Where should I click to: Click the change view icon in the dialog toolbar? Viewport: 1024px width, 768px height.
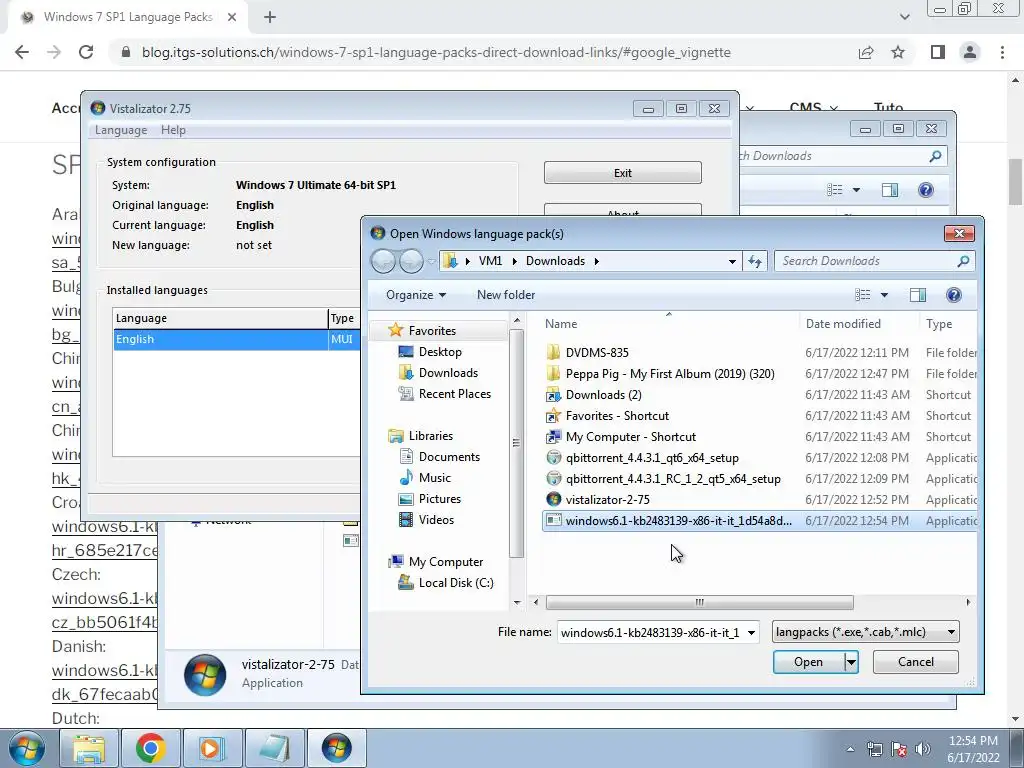click(863, 295)
